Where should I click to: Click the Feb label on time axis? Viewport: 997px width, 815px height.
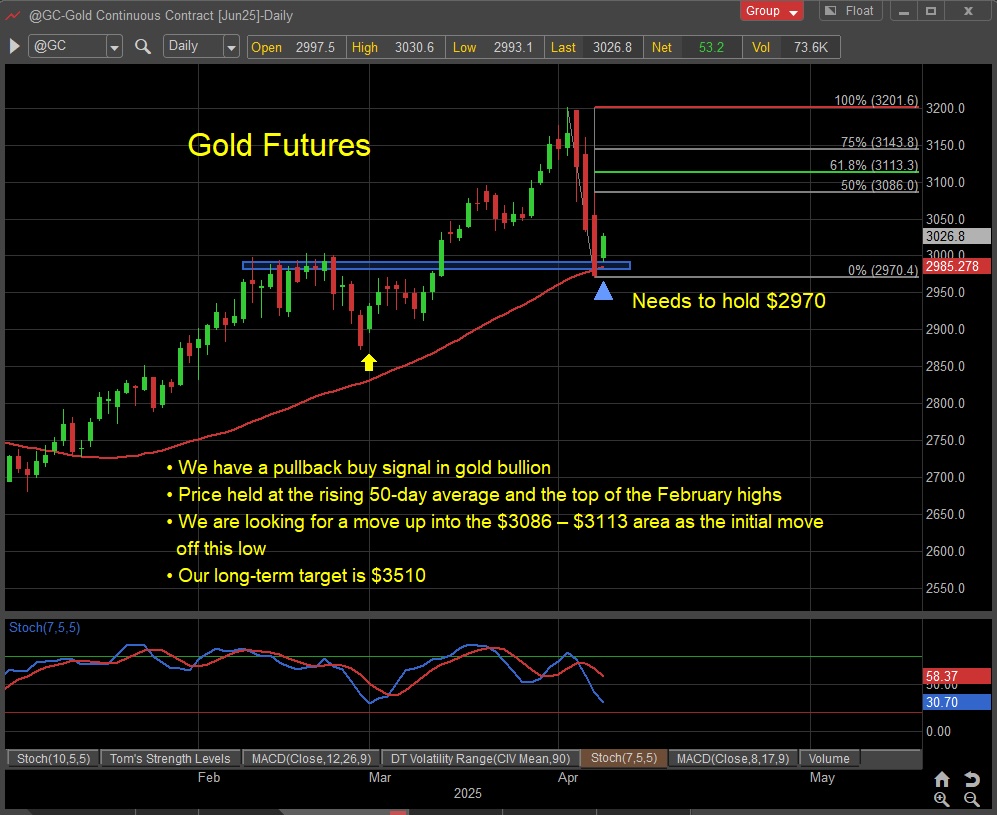[209, 777]
